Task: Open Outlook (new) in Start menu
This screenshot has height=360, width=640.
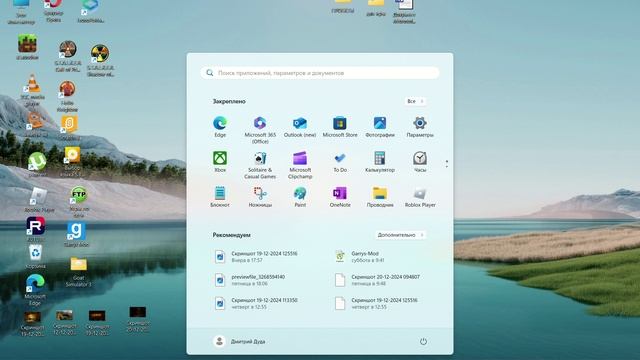Action: click(300, 127)
